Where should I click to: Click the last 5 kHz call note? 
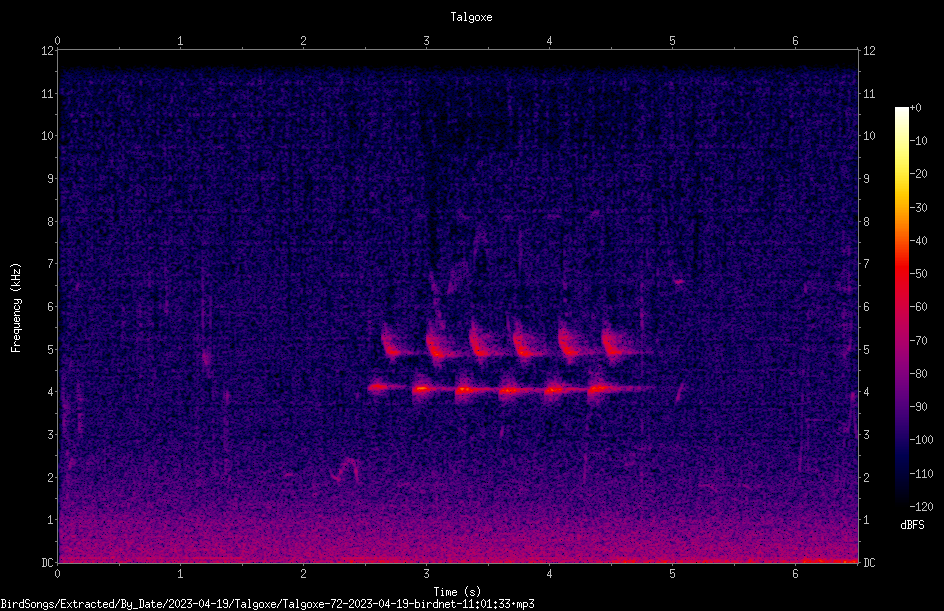pyautogui.click(x=615, y=346)
